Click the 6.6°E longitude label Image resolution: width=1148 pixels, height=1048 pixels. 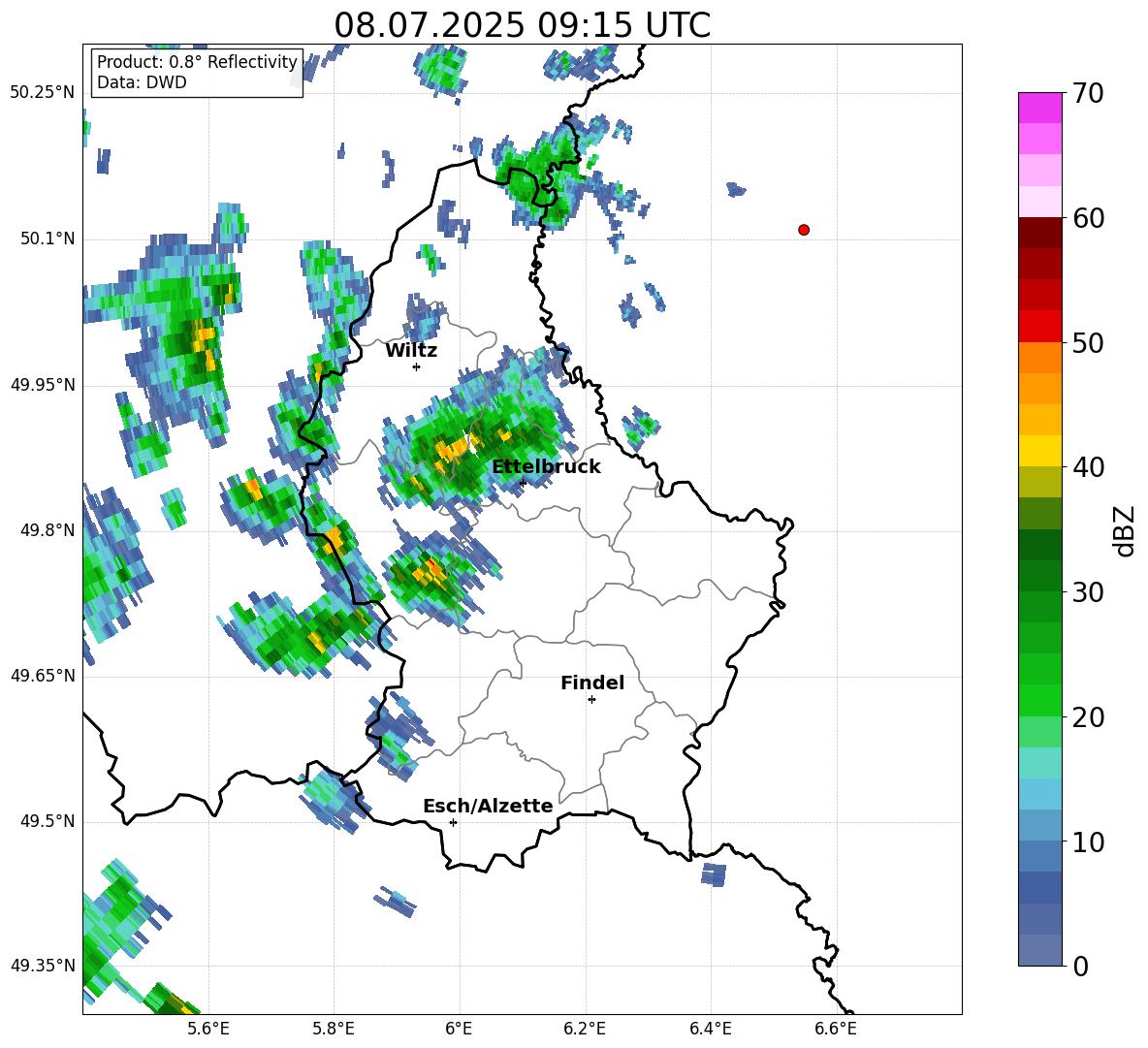836,1029
